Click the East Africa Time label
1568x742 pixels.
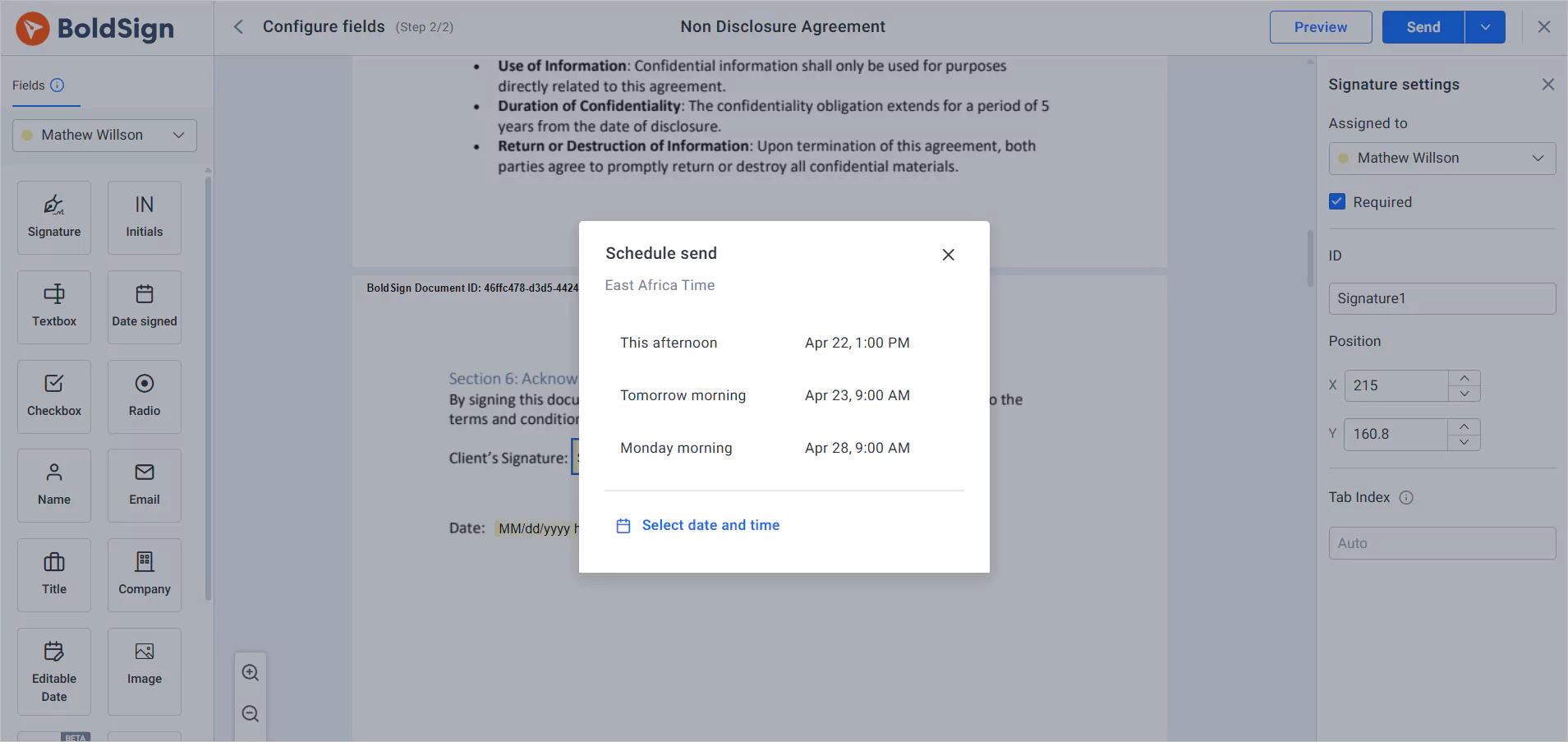click(660, 285)
